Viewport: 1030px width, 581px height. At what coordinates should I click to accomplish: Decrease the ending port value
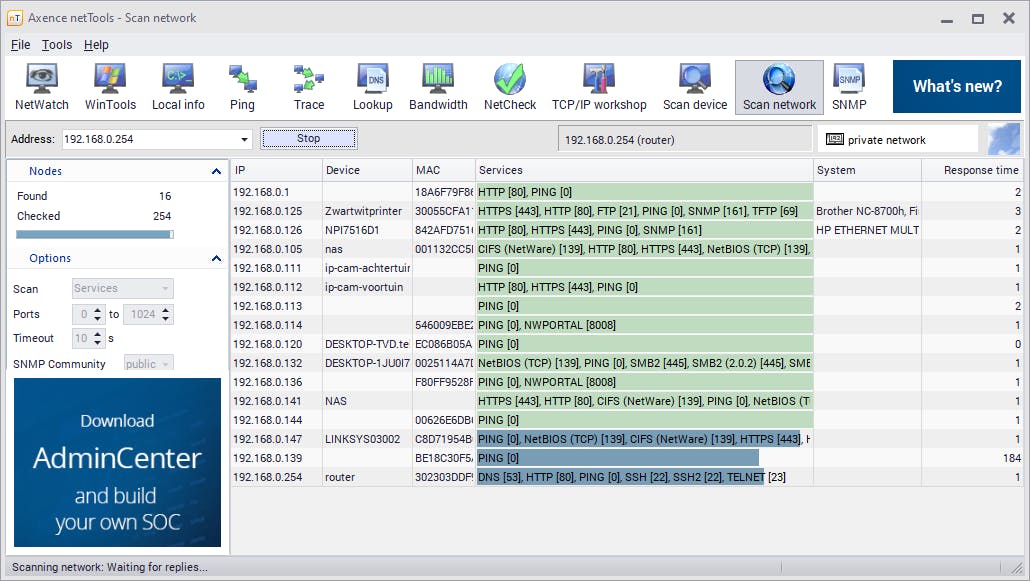(x=166, y=319)
